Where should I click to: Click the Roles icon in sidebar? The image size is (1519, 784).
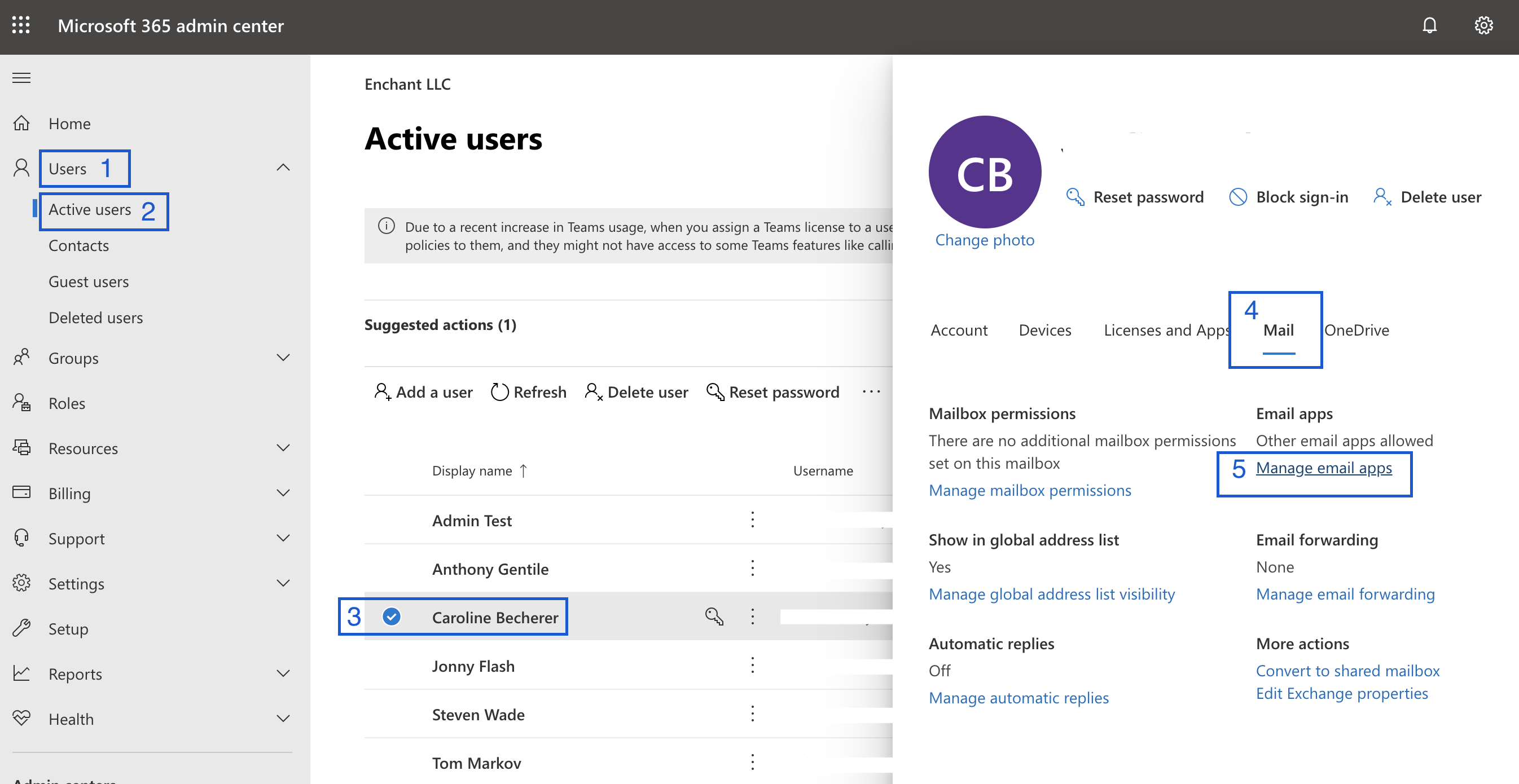click(21, 403)
